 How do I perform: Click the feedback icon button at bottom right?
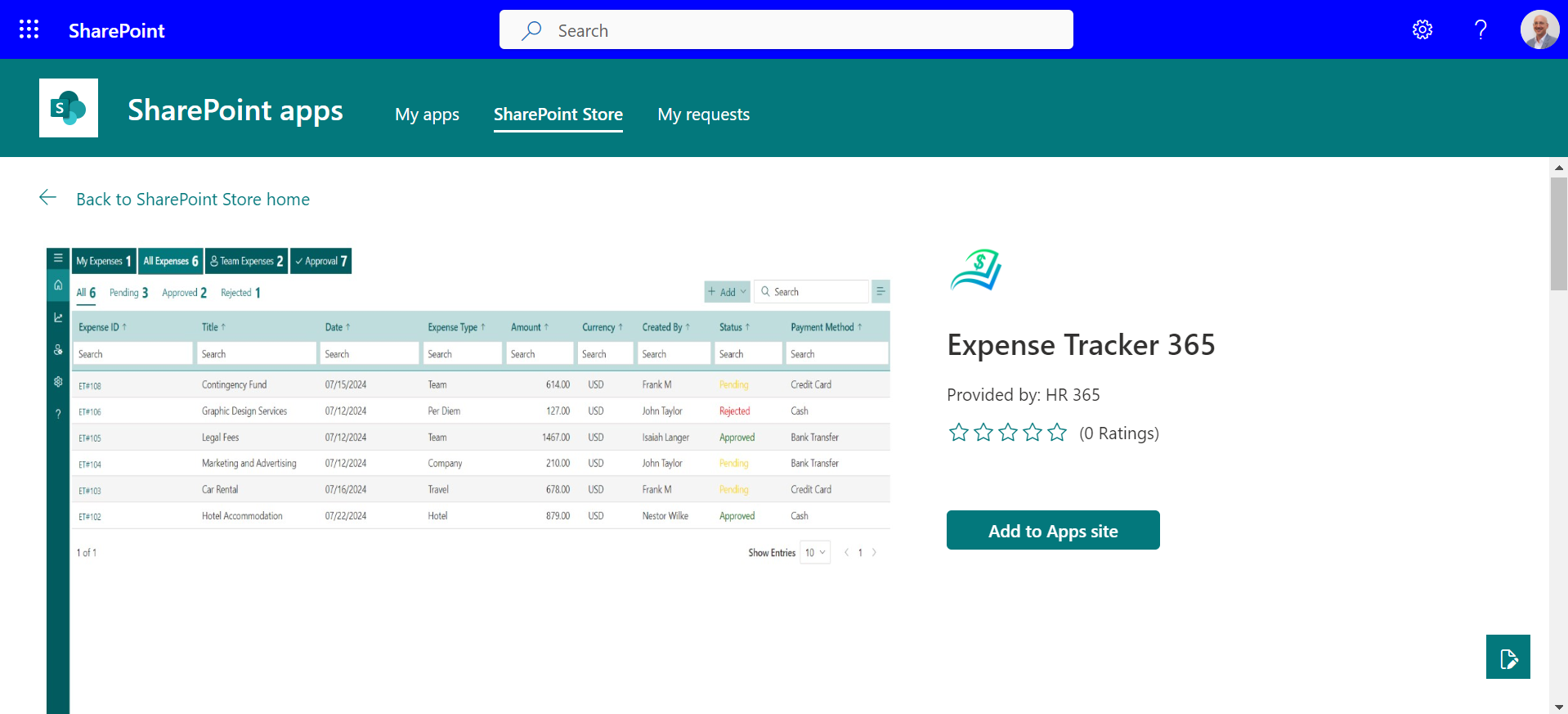click(x=1508, y=657)
